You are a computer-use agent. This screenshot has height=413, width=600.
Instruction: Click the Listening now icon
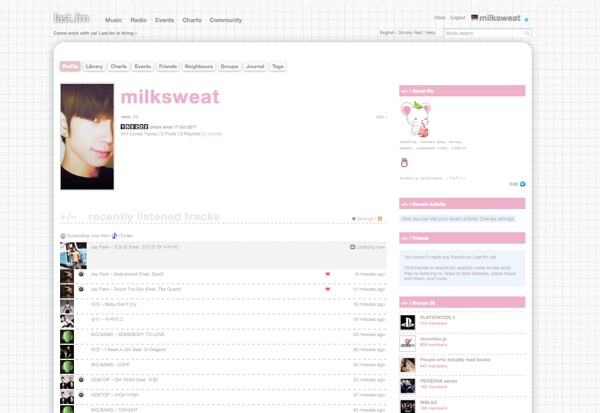pos(352,247)
